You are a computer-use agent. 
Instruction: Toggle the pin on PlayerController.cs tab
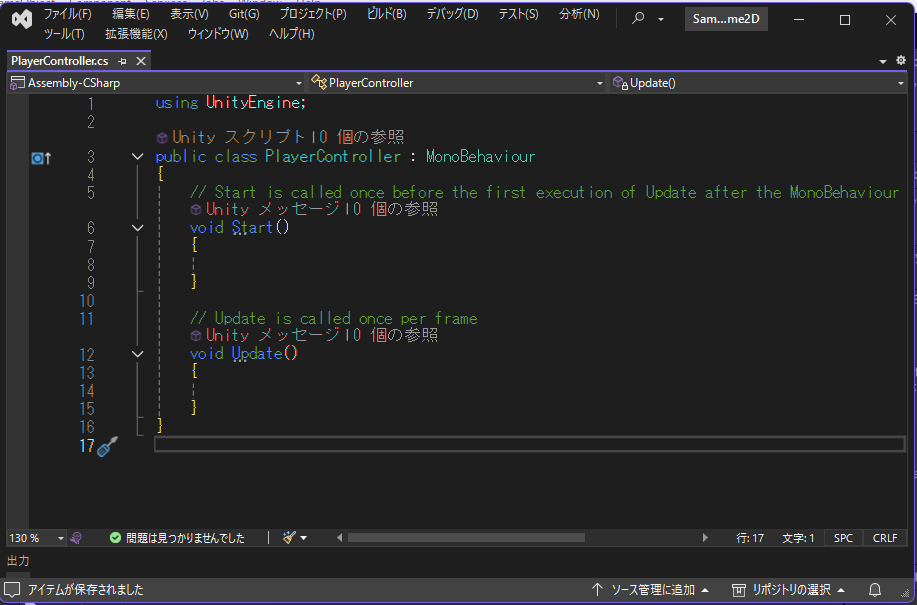tap(123, 61)
